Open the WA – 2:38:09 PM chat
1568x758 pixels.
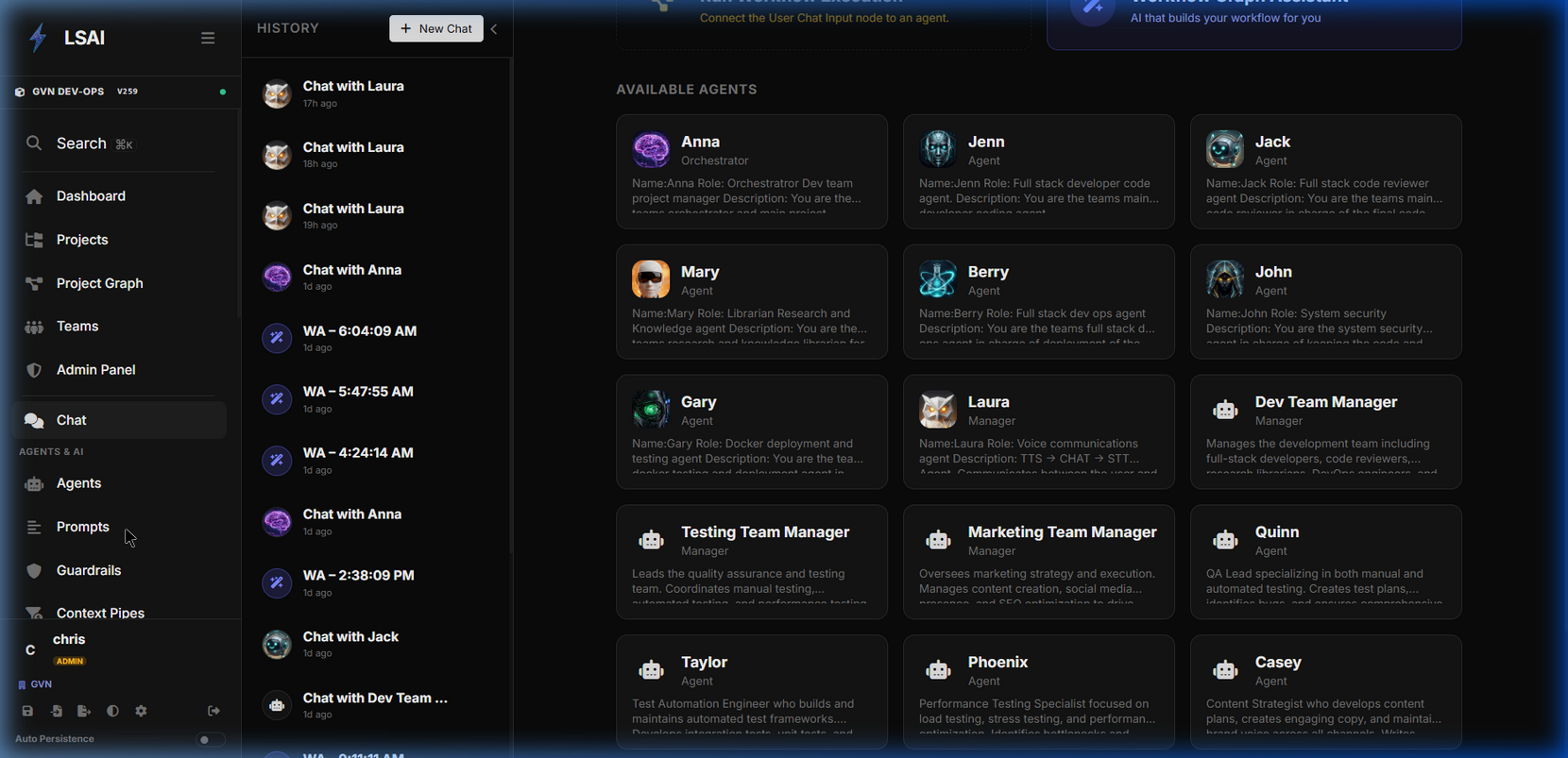coord(376,583)
